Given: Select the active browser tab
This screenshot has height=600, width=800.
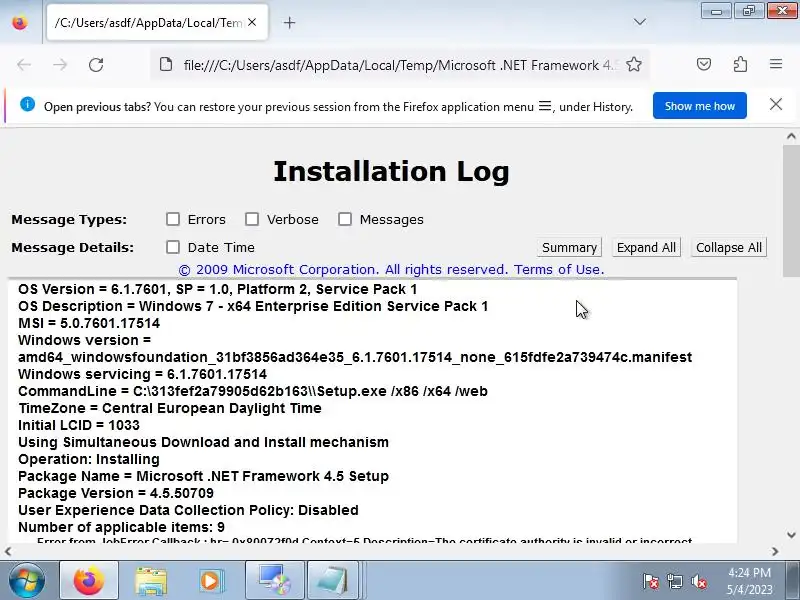Looking at the screenshot, I should [x=157, y=22].
